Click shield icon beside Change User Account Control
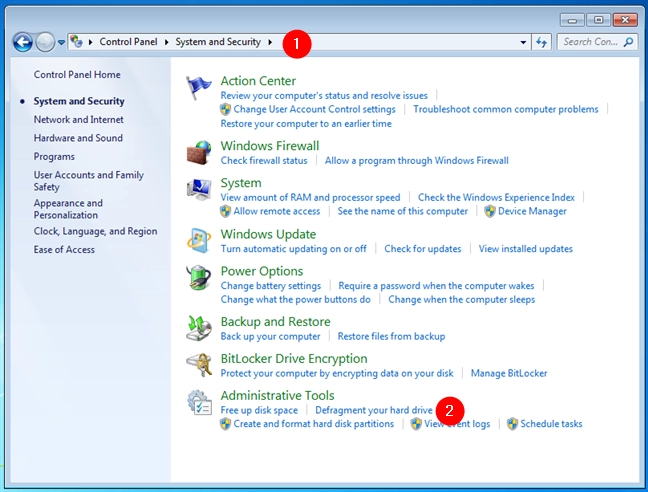648x492 pixels. coord(225,109)
